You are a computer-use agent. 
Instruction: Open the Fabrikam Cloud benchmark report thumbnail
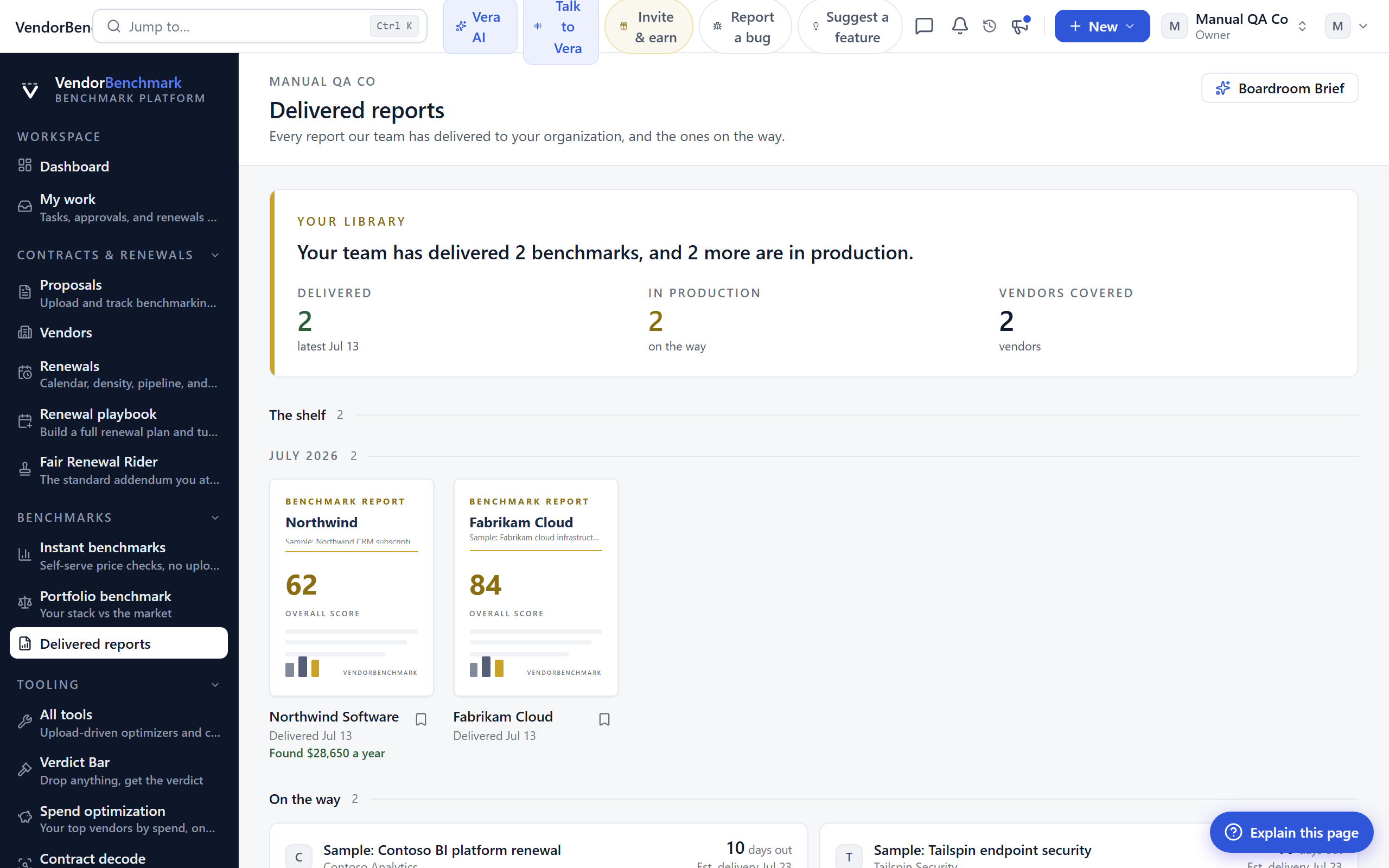coord(536,588)
